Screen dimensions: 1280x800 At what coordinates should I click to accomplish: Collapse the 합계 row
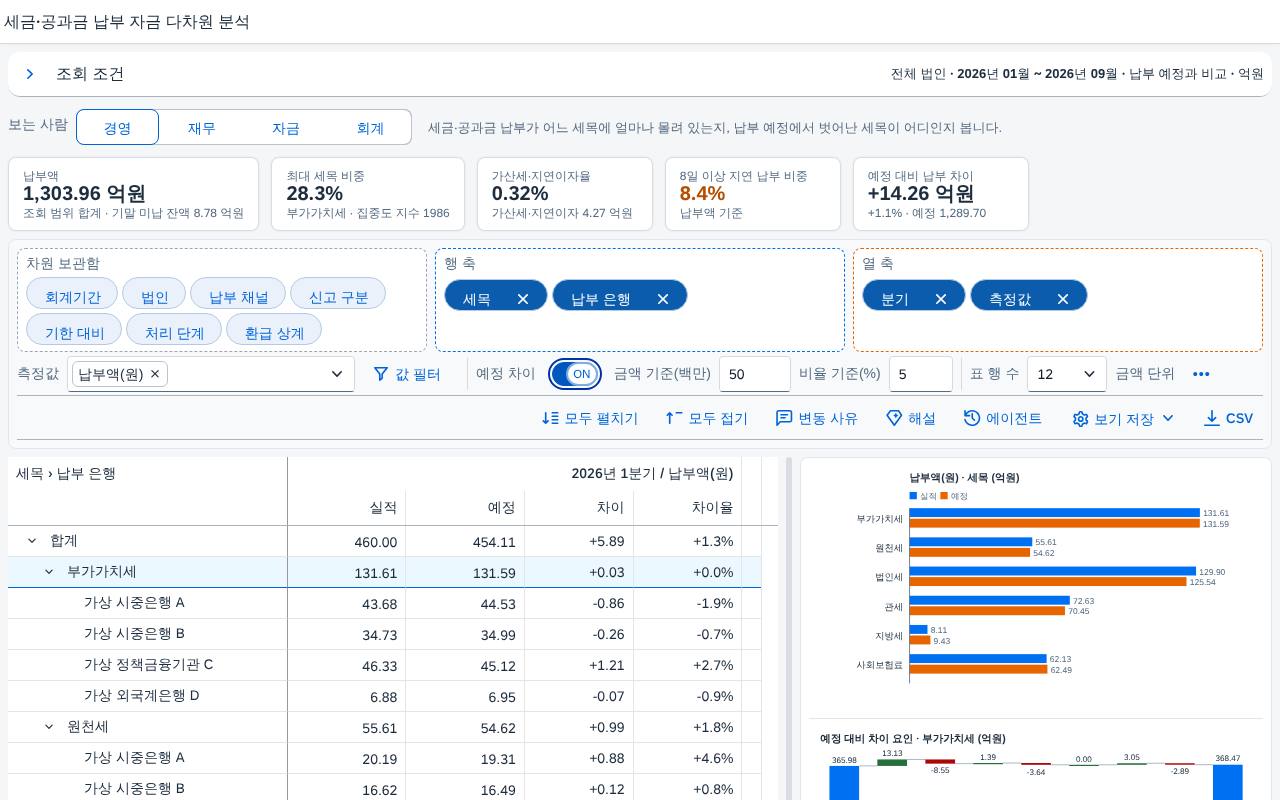click(x=32, y=541)
